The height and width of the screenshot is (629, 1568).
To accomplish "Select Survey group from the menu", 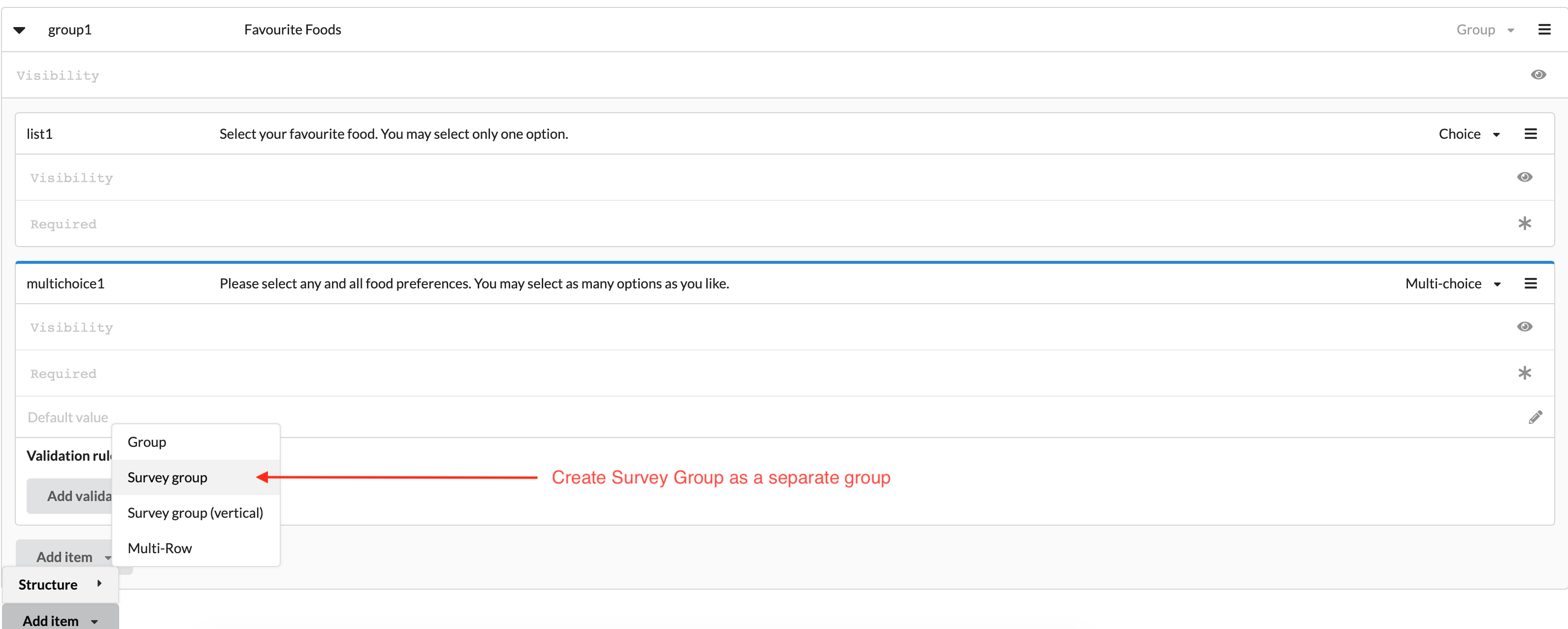I will click(x=167, y=477).
